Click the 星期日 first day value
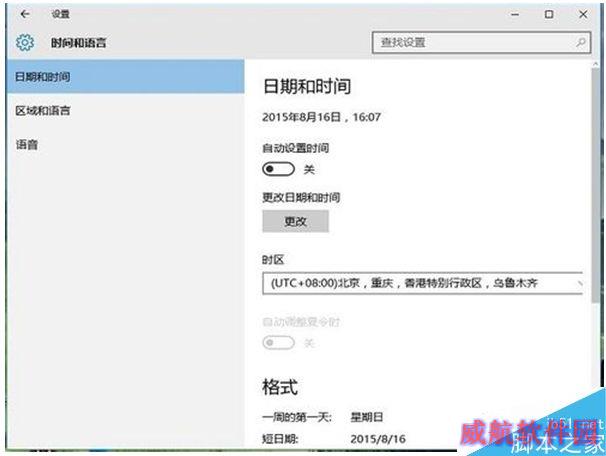606x456 pixels. pyautogui.click(x=366, y=417)
